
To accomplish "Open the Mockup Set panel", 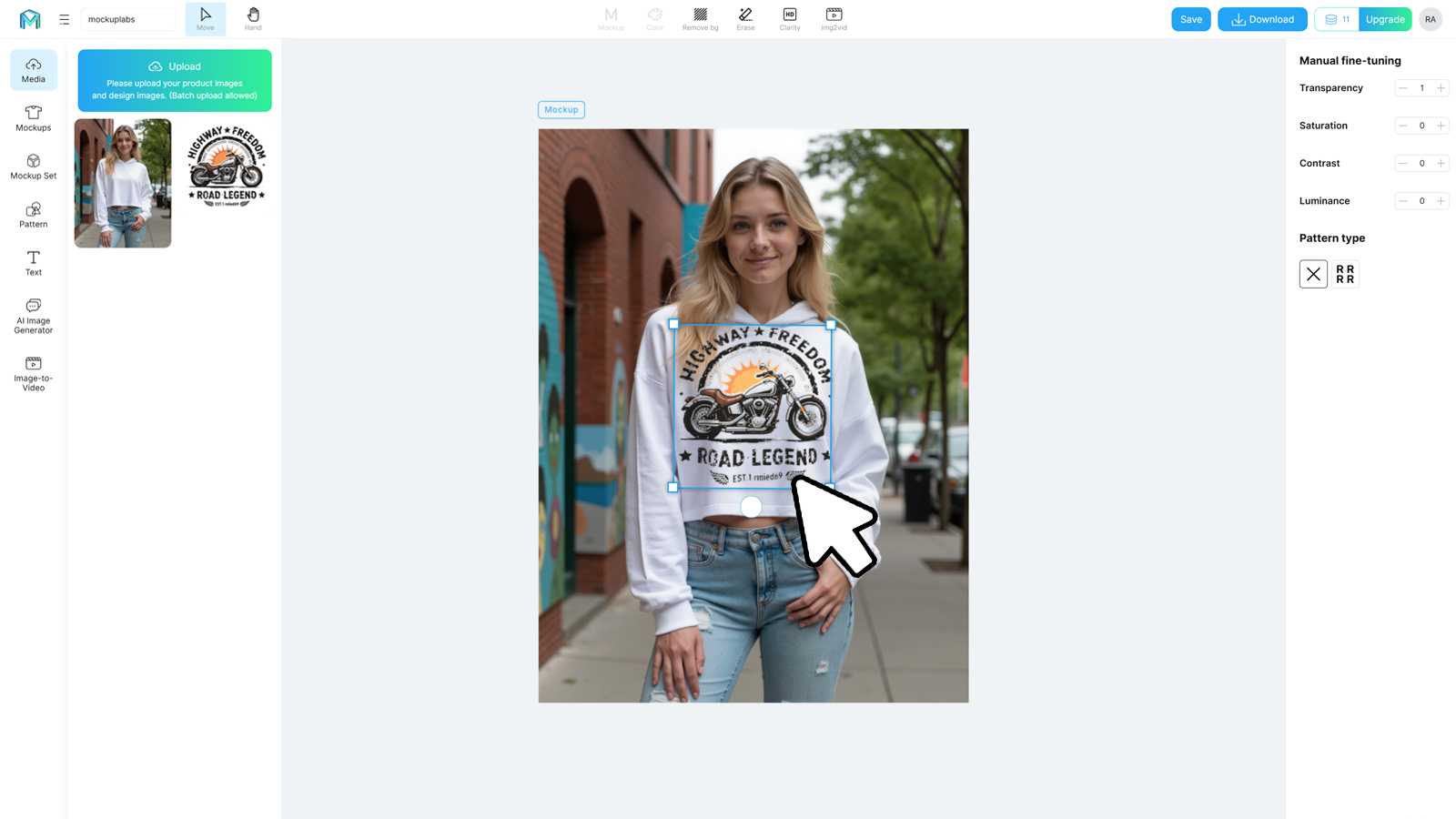I will click(34, 167).
